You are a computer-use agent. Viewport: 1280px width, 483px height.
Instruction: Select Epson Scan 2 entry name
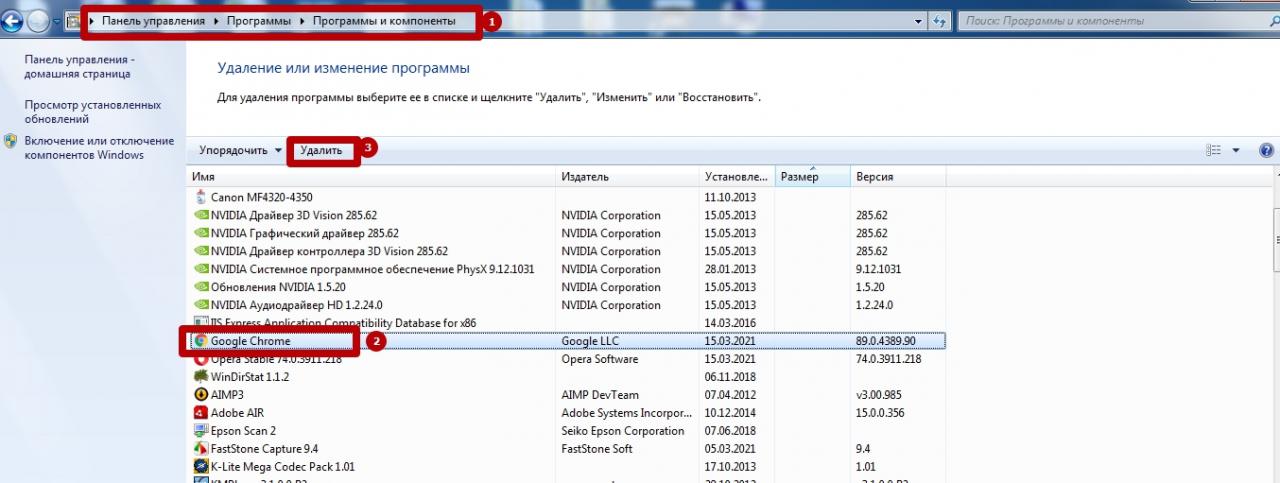(243, 431)
